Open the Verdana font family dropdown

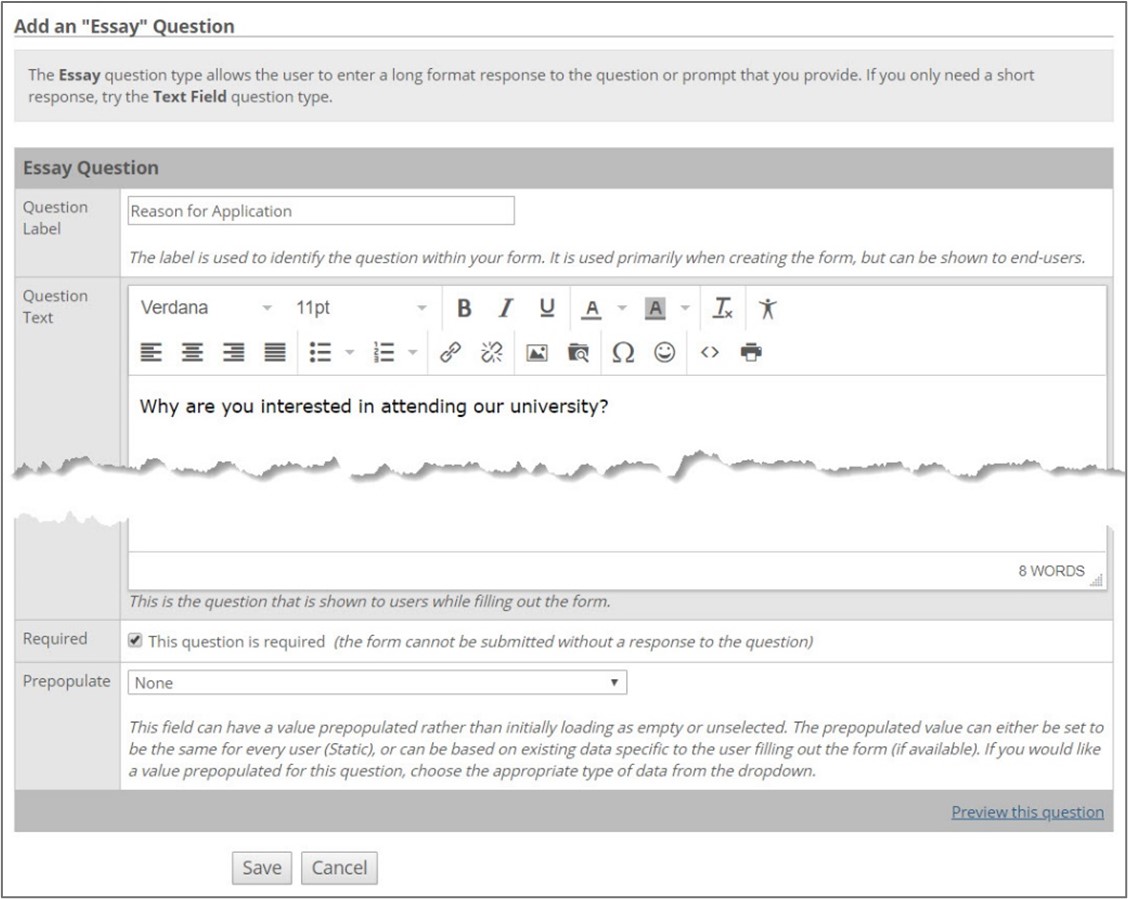tap(206, 308)
